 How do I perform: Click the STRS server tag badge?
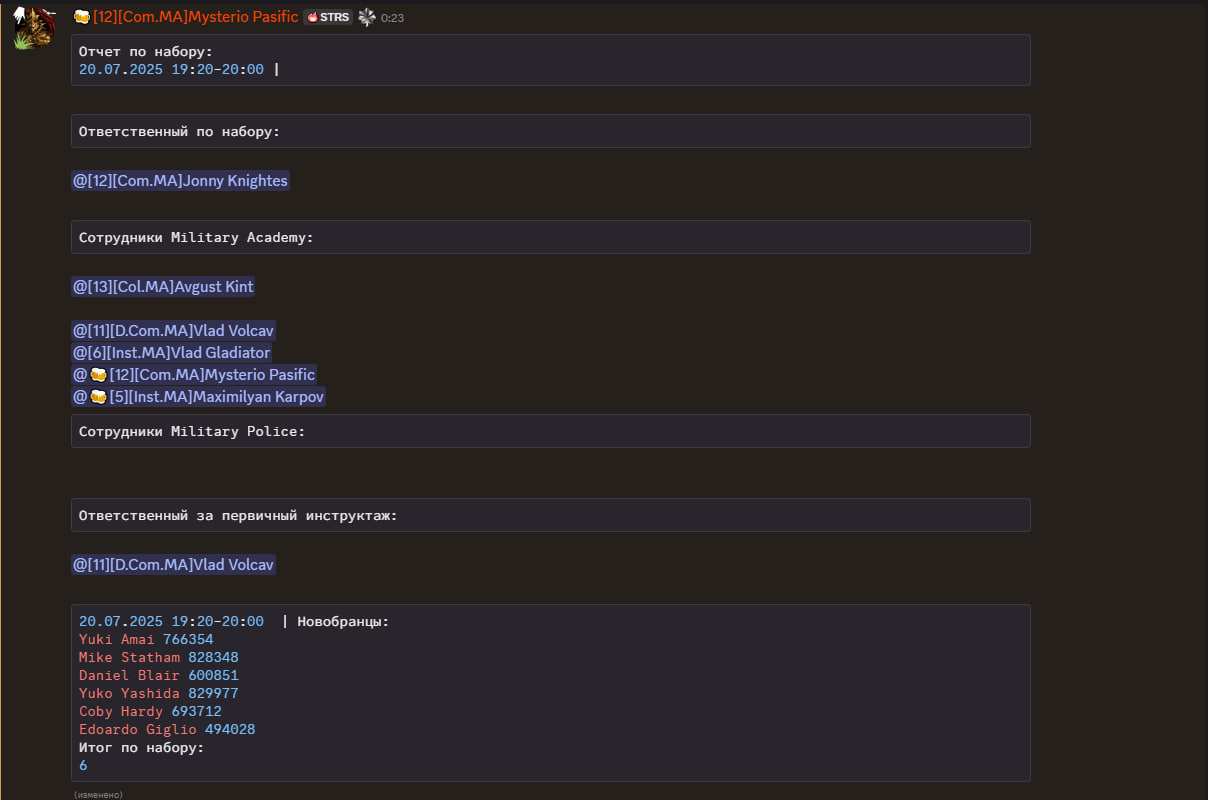(328, 17)
